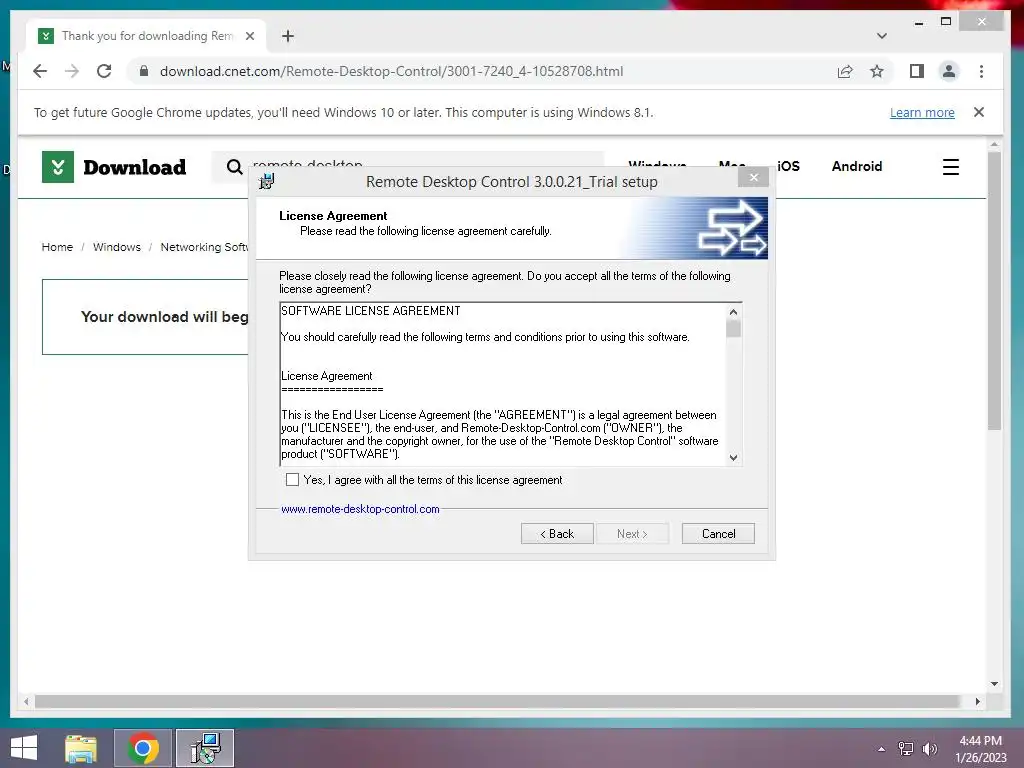
Task: Click license text scrollbar up arrow
Action: 733,312
